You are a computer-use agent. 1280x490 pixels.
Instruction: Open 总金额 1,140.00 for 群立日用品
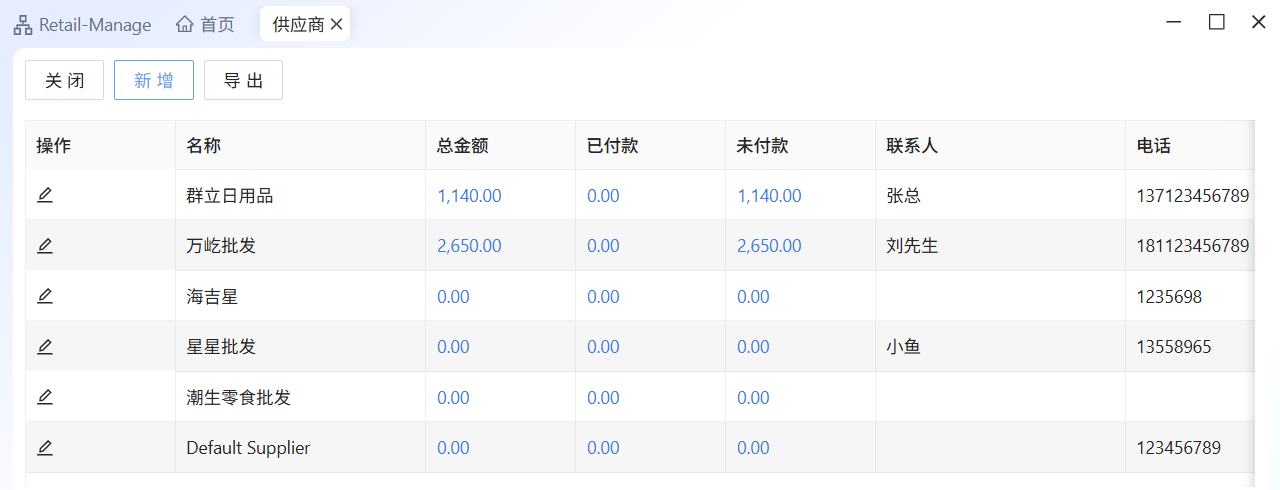469,196
